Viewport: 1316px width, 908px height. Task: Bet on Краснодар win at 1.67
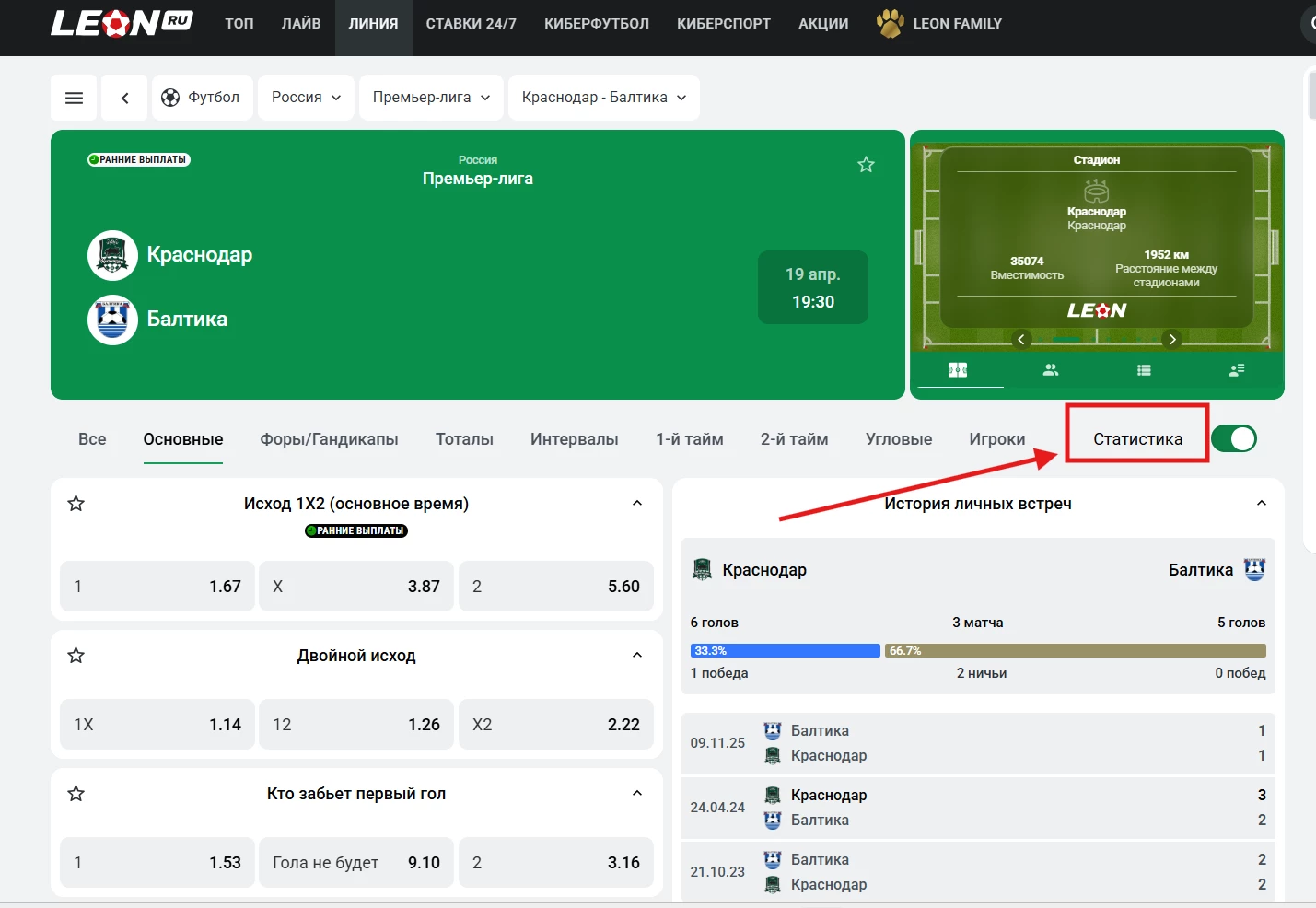point(157,586)
